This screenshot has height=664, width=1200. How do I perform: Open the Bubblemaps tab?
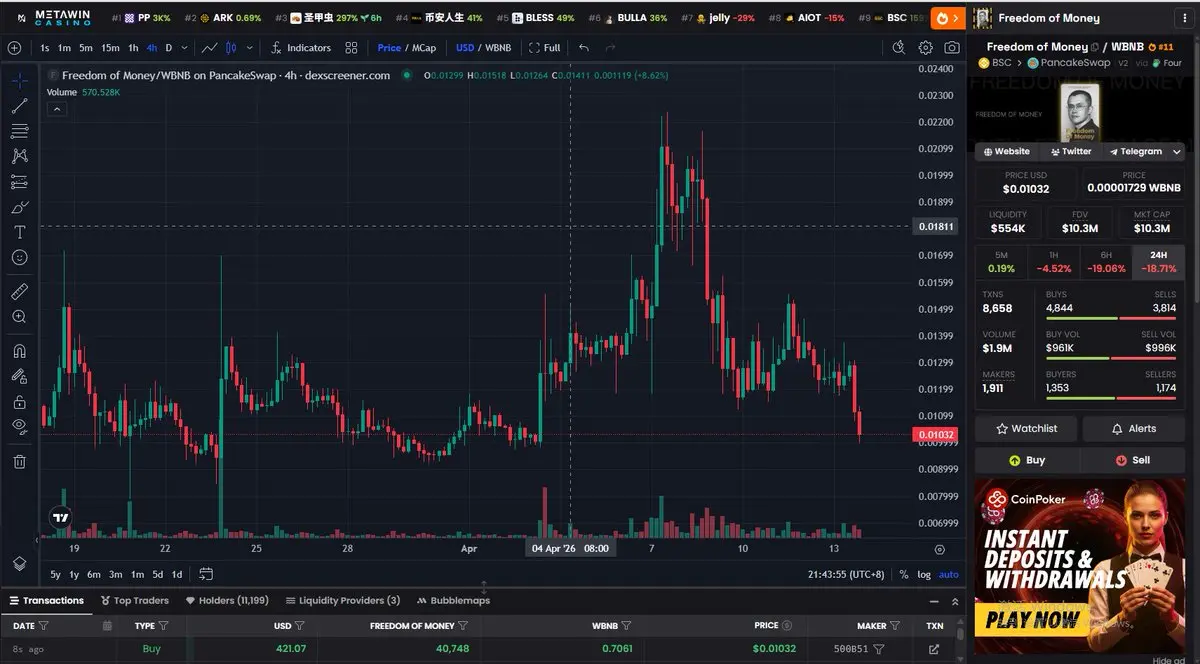(x=453, y=600)
